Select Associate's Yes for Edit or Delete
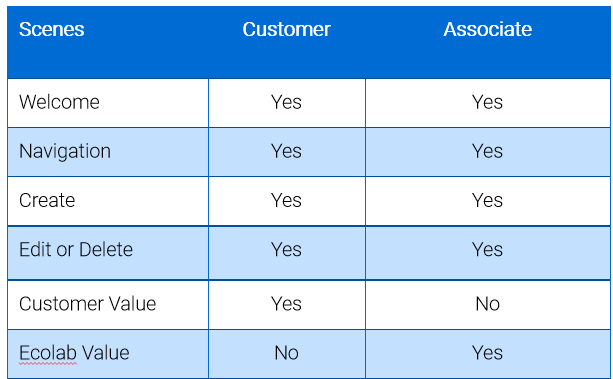Viewport: 613px width, 379px height. pyautogui.click(x=488, y=253)
